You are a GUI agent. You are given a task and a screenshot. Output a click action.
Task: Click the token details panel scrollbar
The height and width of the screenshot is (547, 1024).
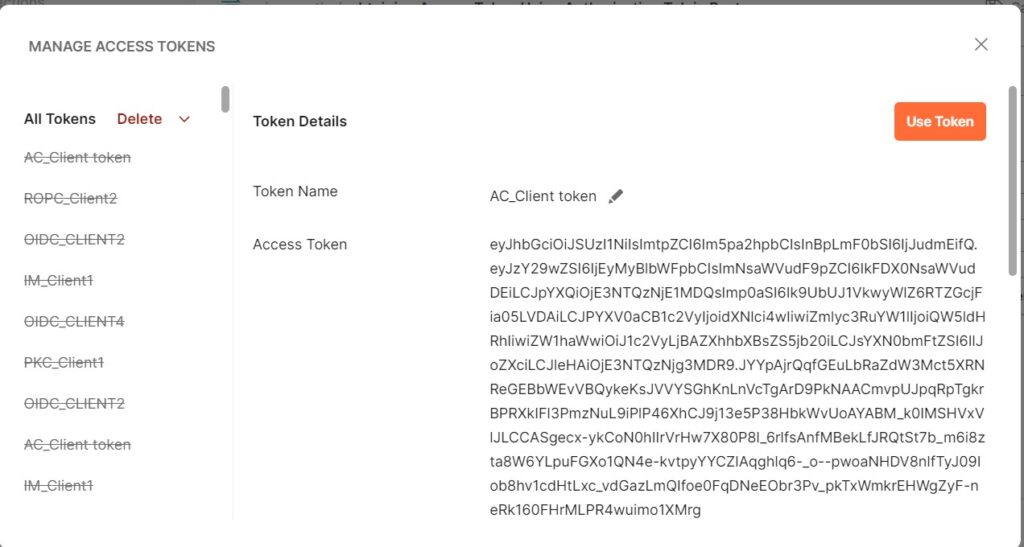coord(1013,181)
